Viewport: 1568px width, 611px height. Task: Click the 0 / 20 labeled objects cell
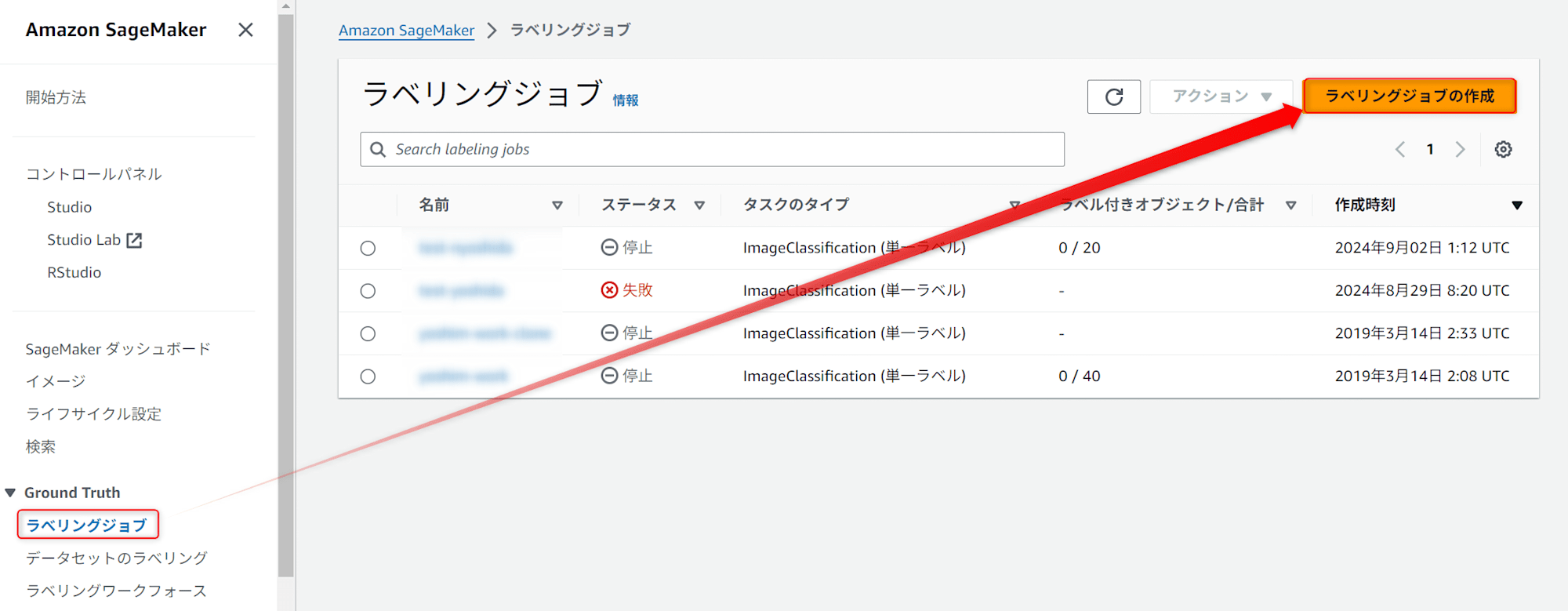point(1080,248)
